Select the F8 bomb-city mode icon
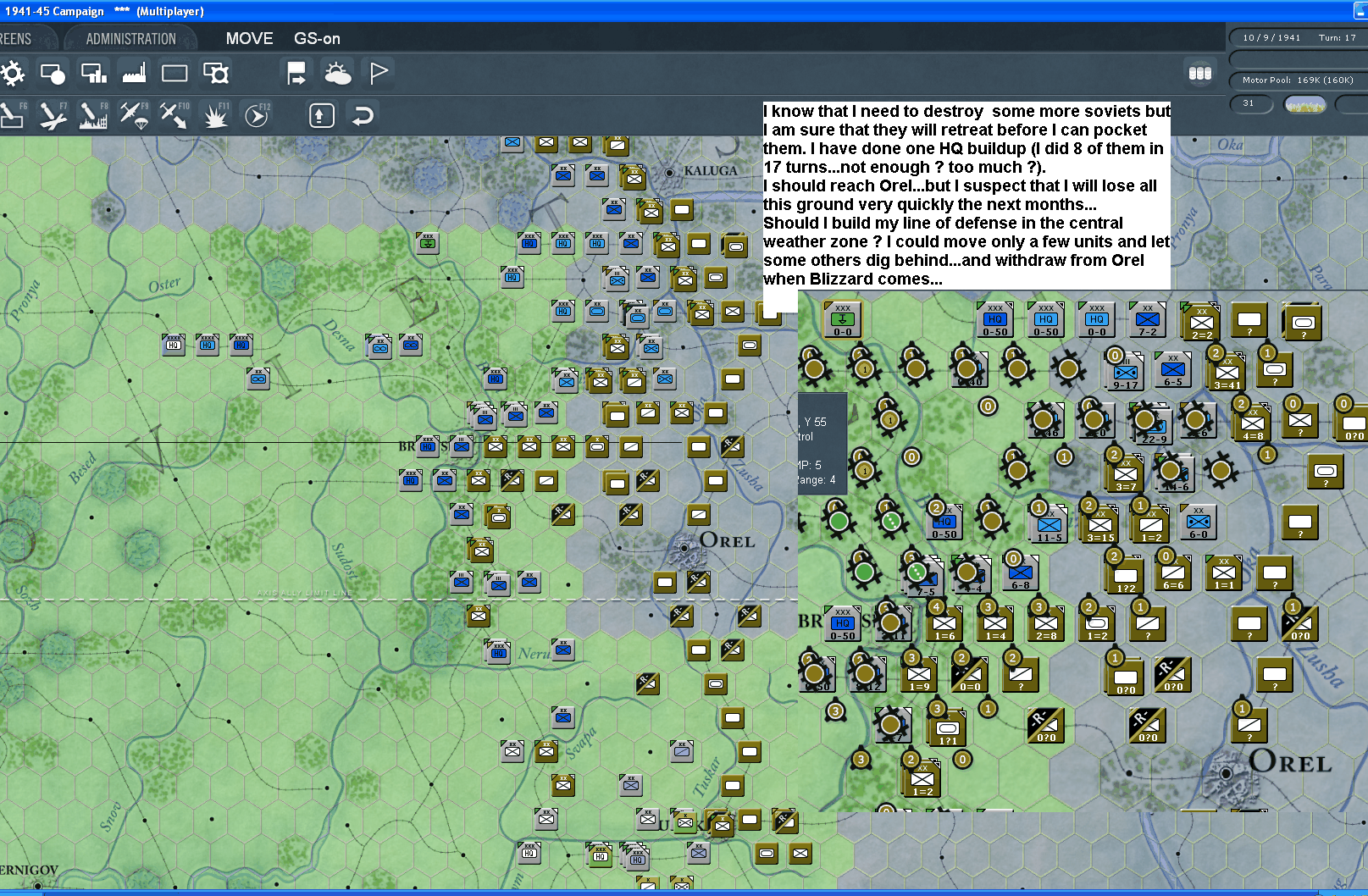The image size is (1368, 896). (x=93, y=115)
